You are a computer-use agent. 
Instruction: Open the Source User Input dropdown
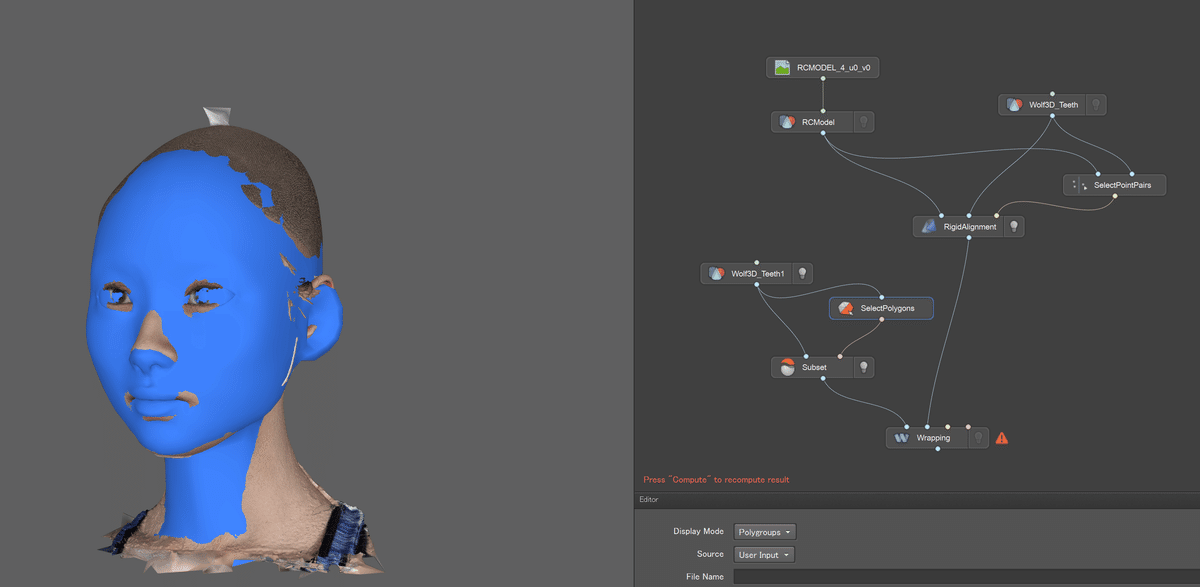pyautogui.click(x=764, y=554)
